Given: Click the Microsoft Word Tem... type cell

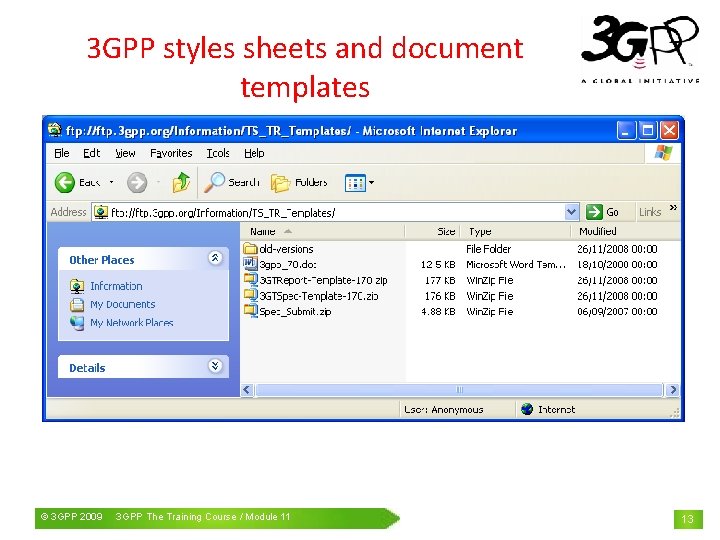Looking at the screenshot, I should click(x=516, y=264).
